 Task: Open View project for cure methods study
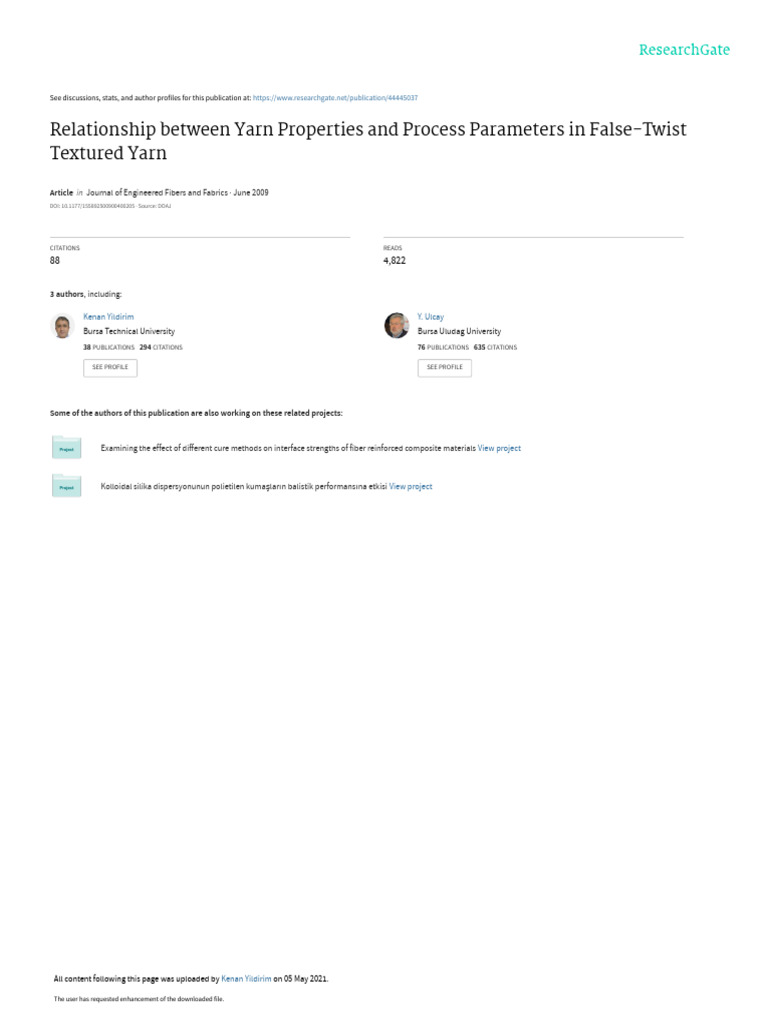click(x=499, y=448)
